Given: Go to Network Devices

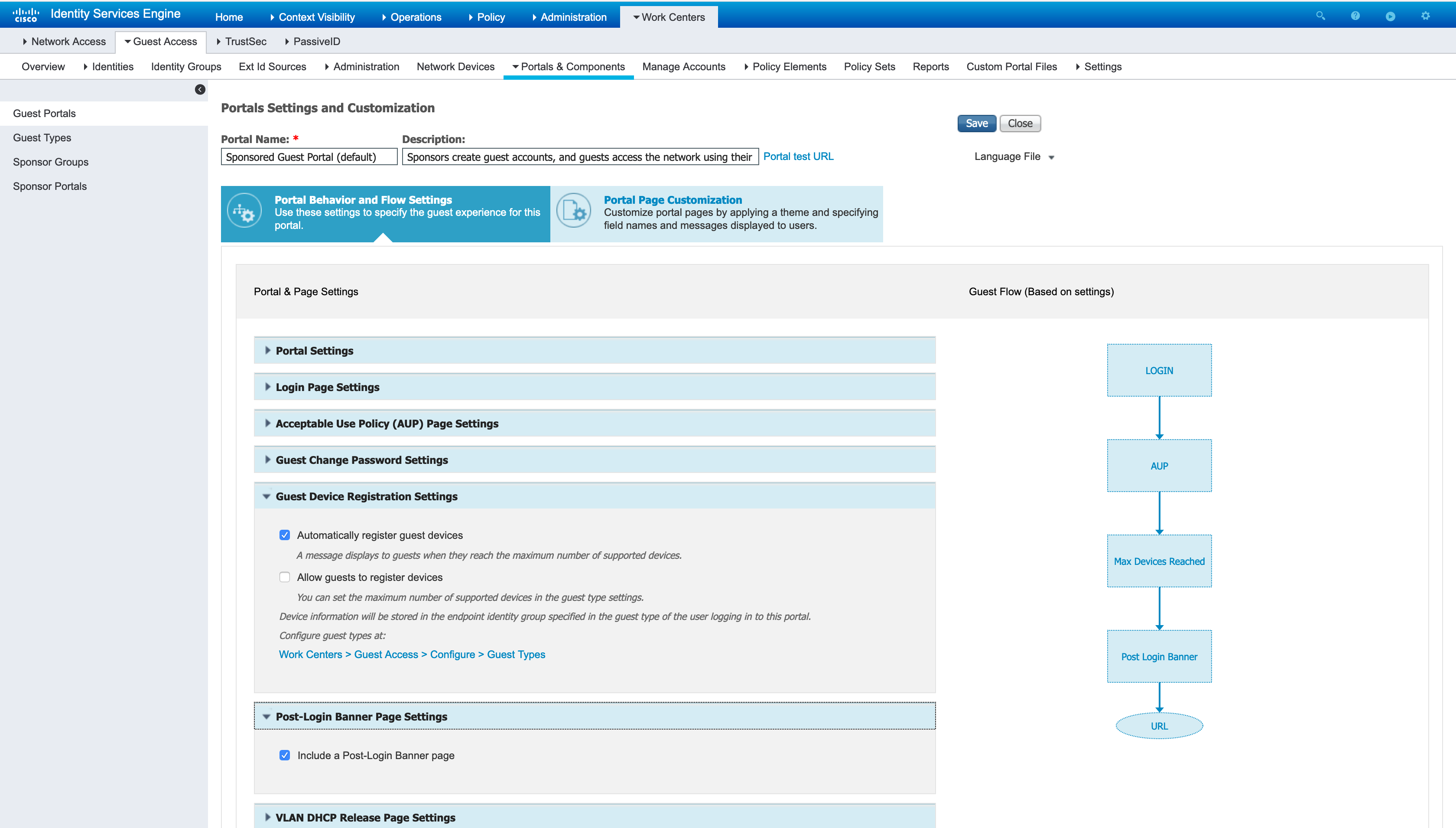Looking at the screenshot, I should (456, 66).
